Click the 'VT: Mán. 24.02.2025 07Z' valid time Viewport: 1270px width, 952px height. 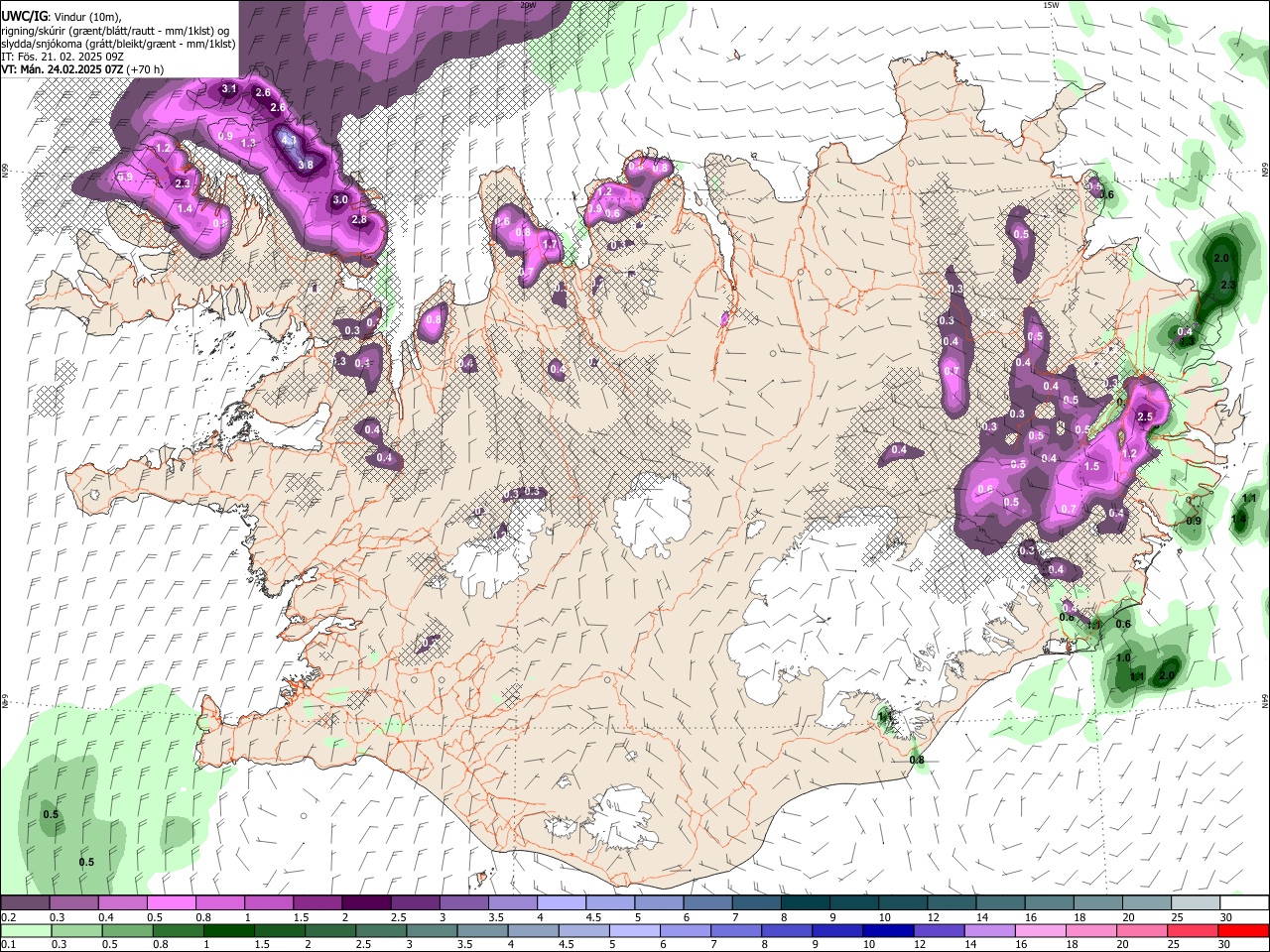click(x=63, y=69)
